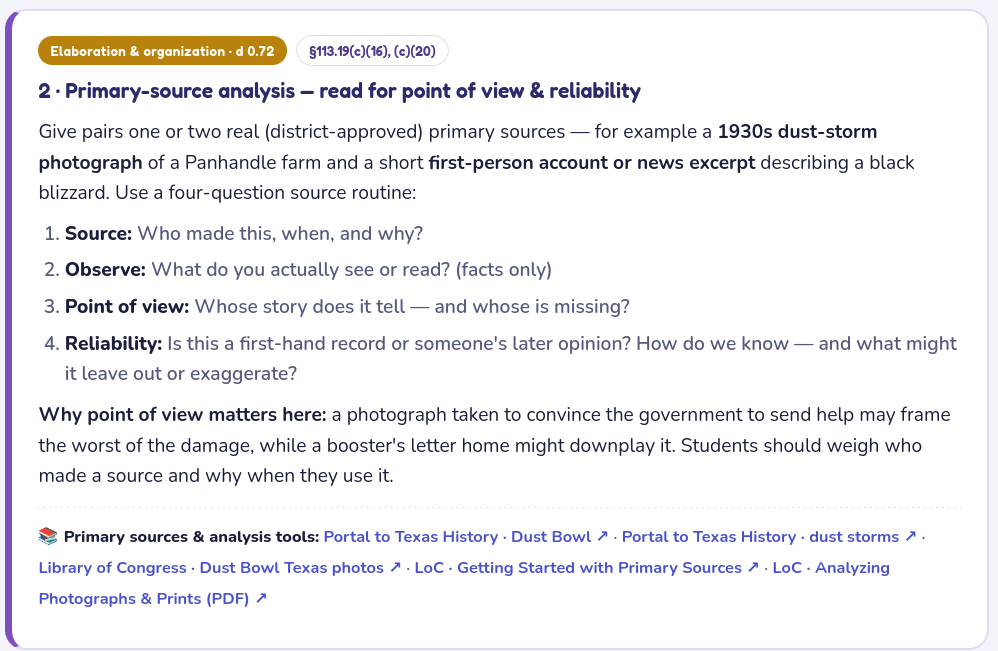Image resolution: width=998 pixels, height=651 pixels.
Task: Open LoC Getting Started with Primary Sources link
Action: tap(586, 568)
